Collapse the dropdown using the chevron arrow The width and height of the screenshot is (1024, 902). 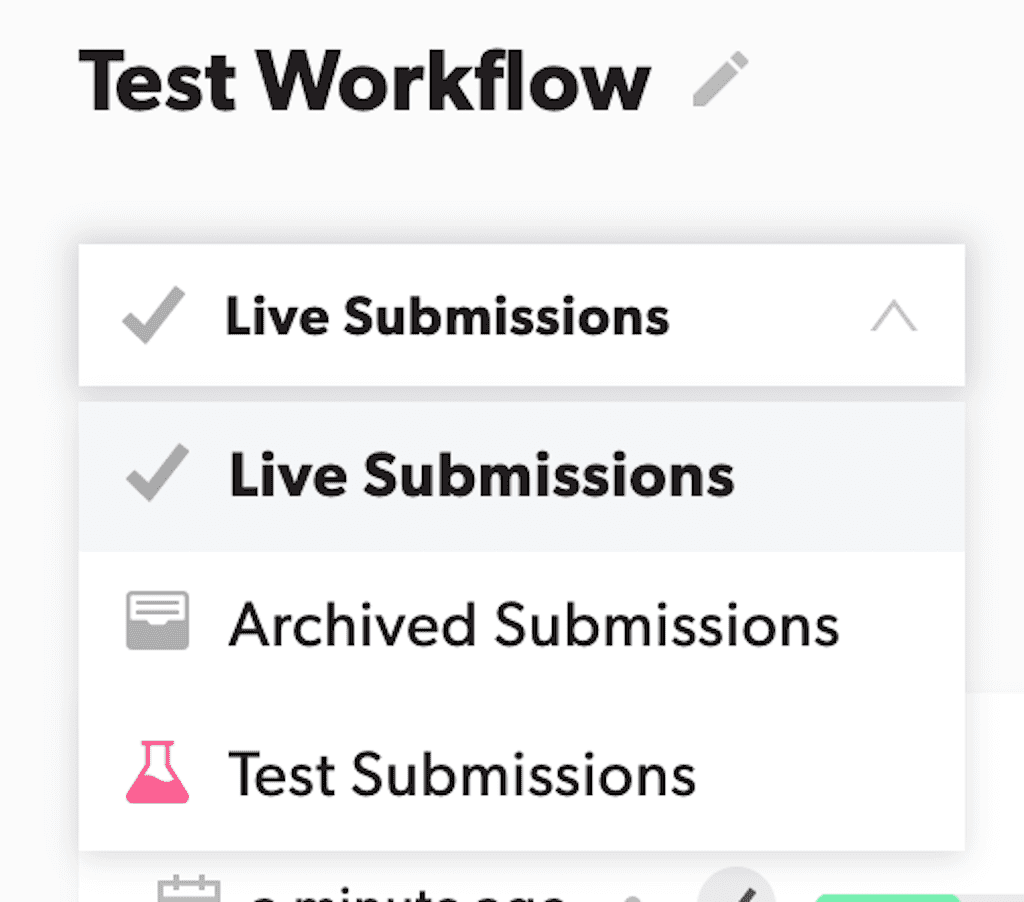point(893,318)
